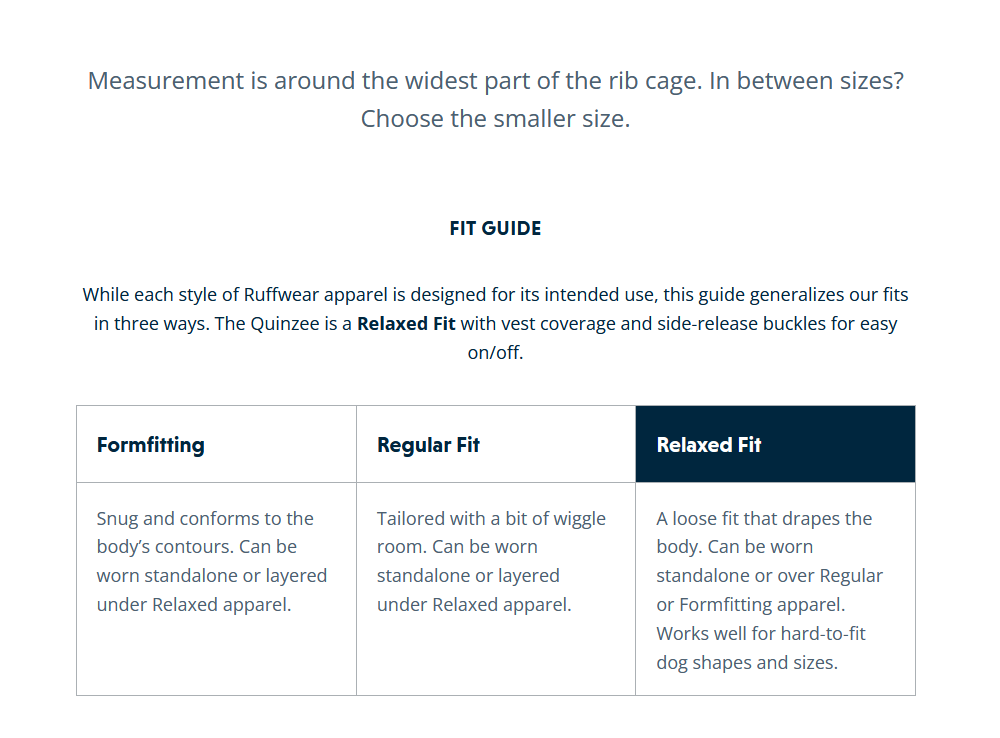Viewport: 1000px width, 738px height.
Task: Click 'dog shapes and sizes.' text
Action: [x=746, y=662]
